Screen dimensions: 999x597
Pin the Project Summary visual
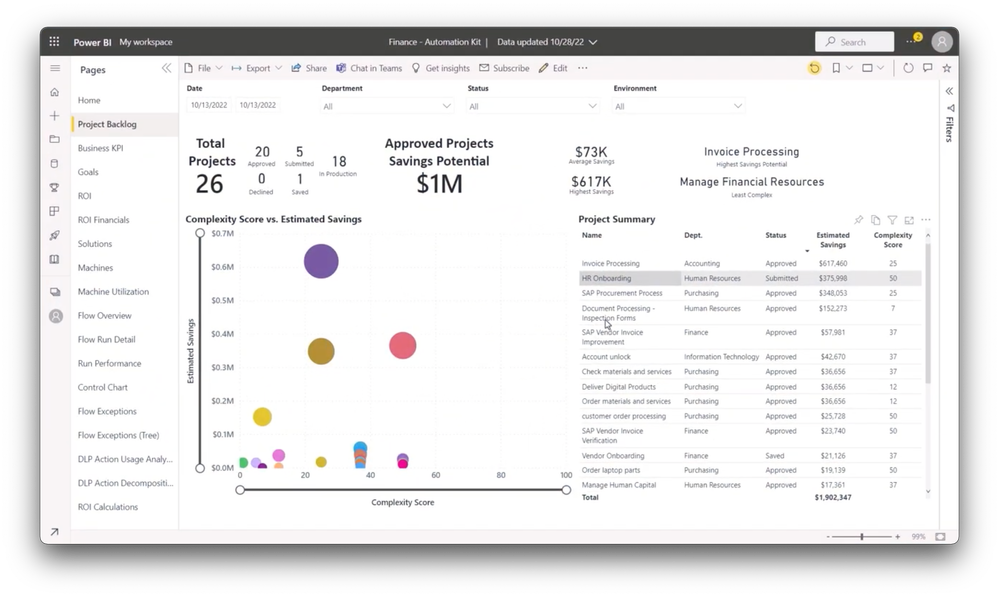click(859, 220)
